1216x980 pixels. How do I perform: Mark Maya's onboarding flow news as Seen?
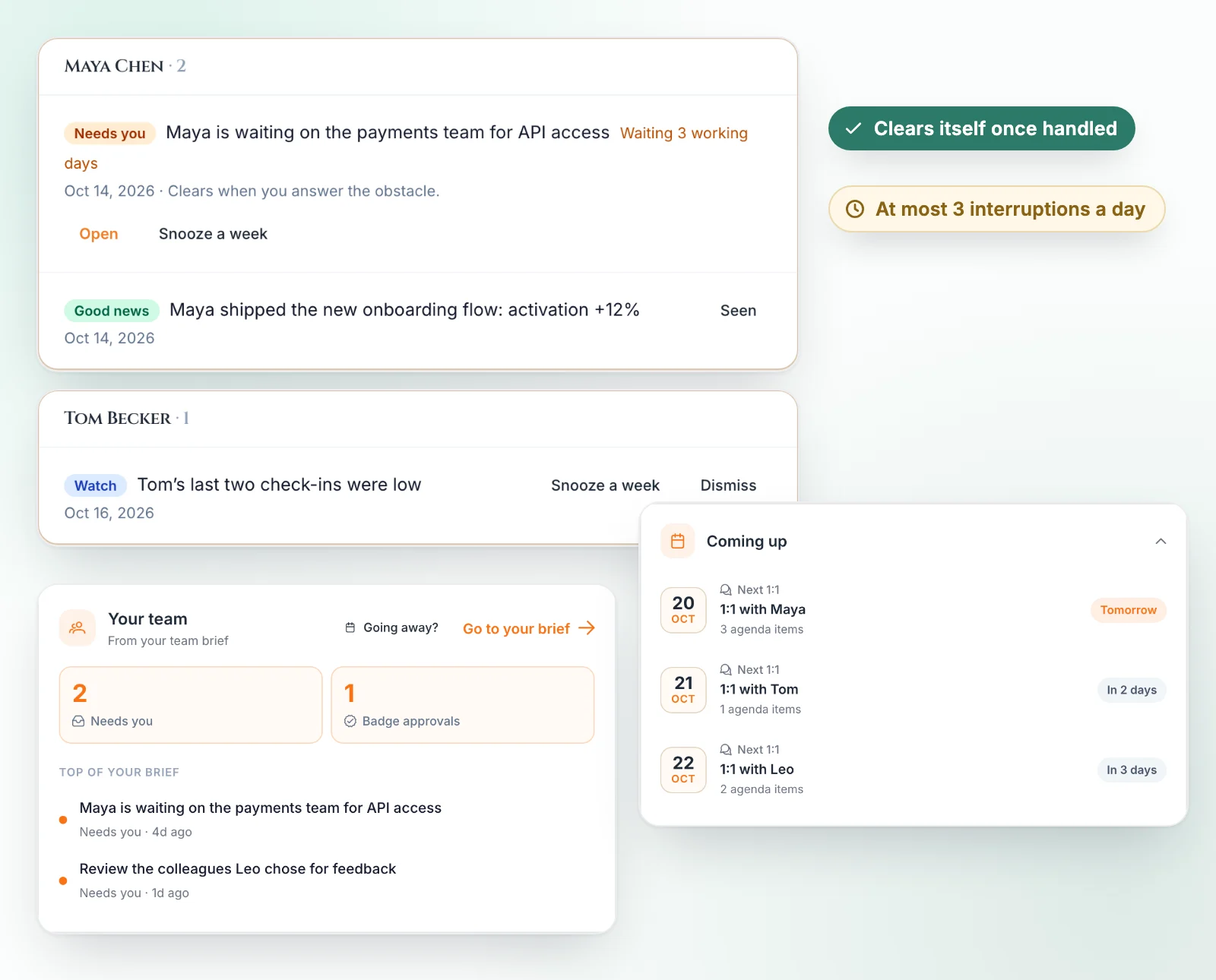pos(738,311)
